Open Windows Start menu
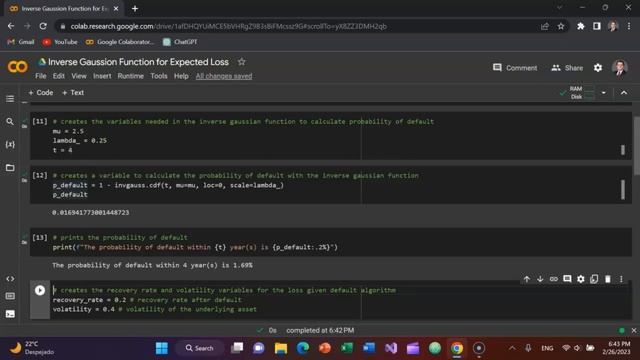 coord(162,348)
